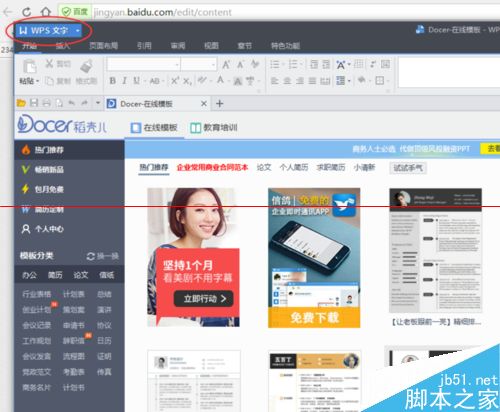Image resolution: width=500 pixels, height=412 pixels.
Task: Click the Cut scissors icon
Action: 49,63
